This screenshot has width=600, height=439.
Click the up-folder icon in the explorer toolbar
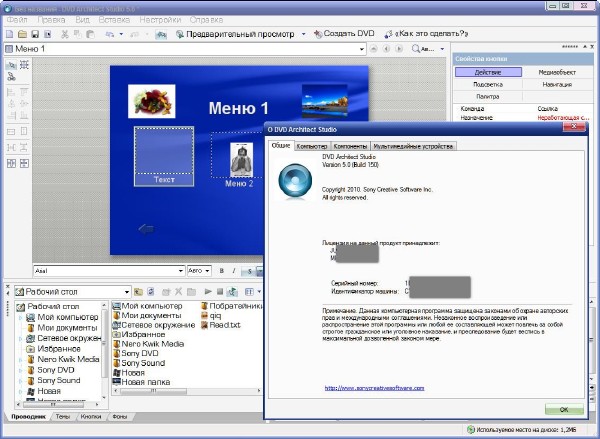click(137, 291)
